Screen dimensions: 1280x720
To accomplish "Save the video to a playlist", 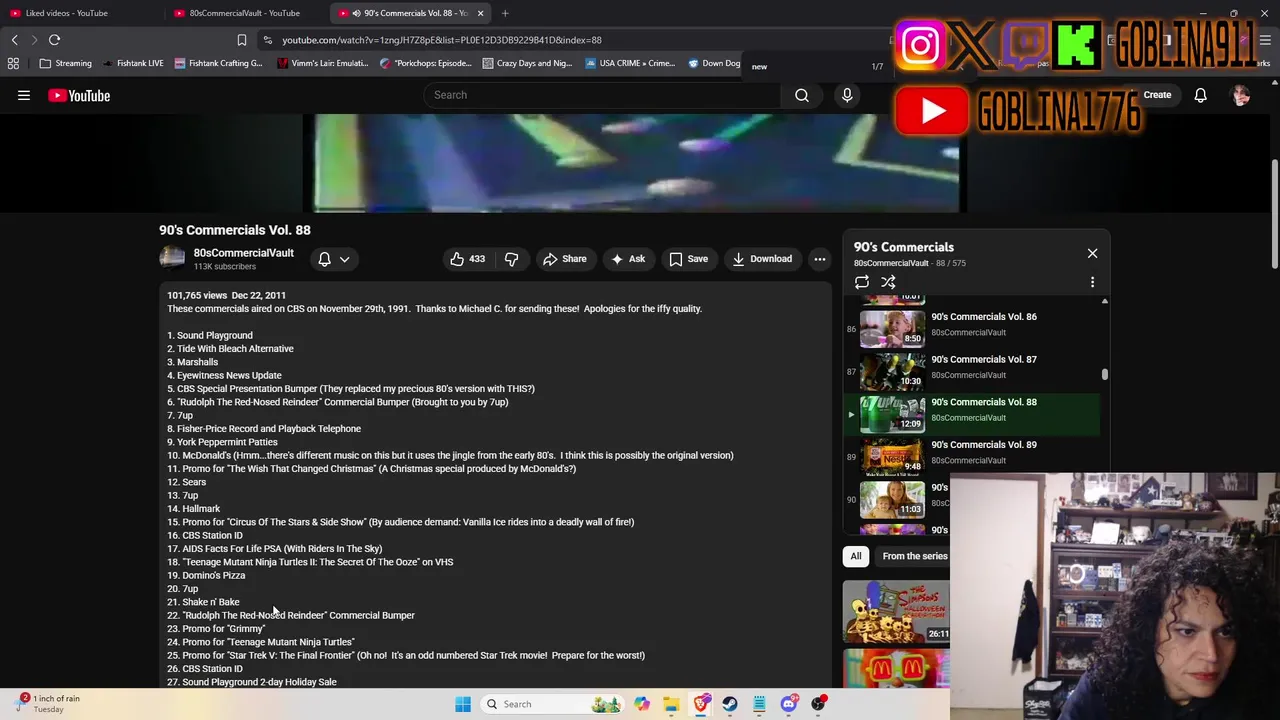I will [x=689, y=259].
